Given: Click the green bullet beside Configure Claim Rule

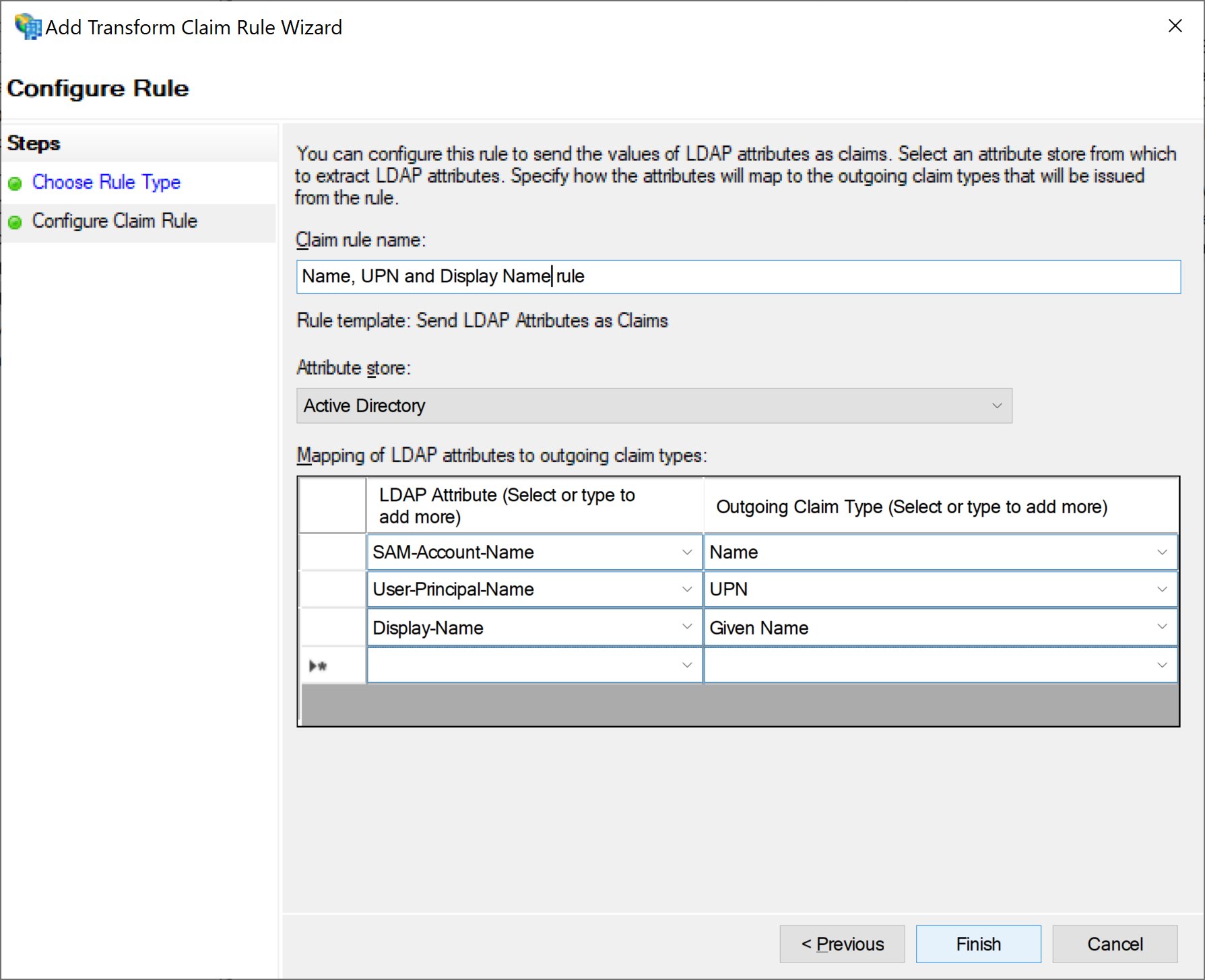Looking at the screenshot, I should (x=15, y=222).
